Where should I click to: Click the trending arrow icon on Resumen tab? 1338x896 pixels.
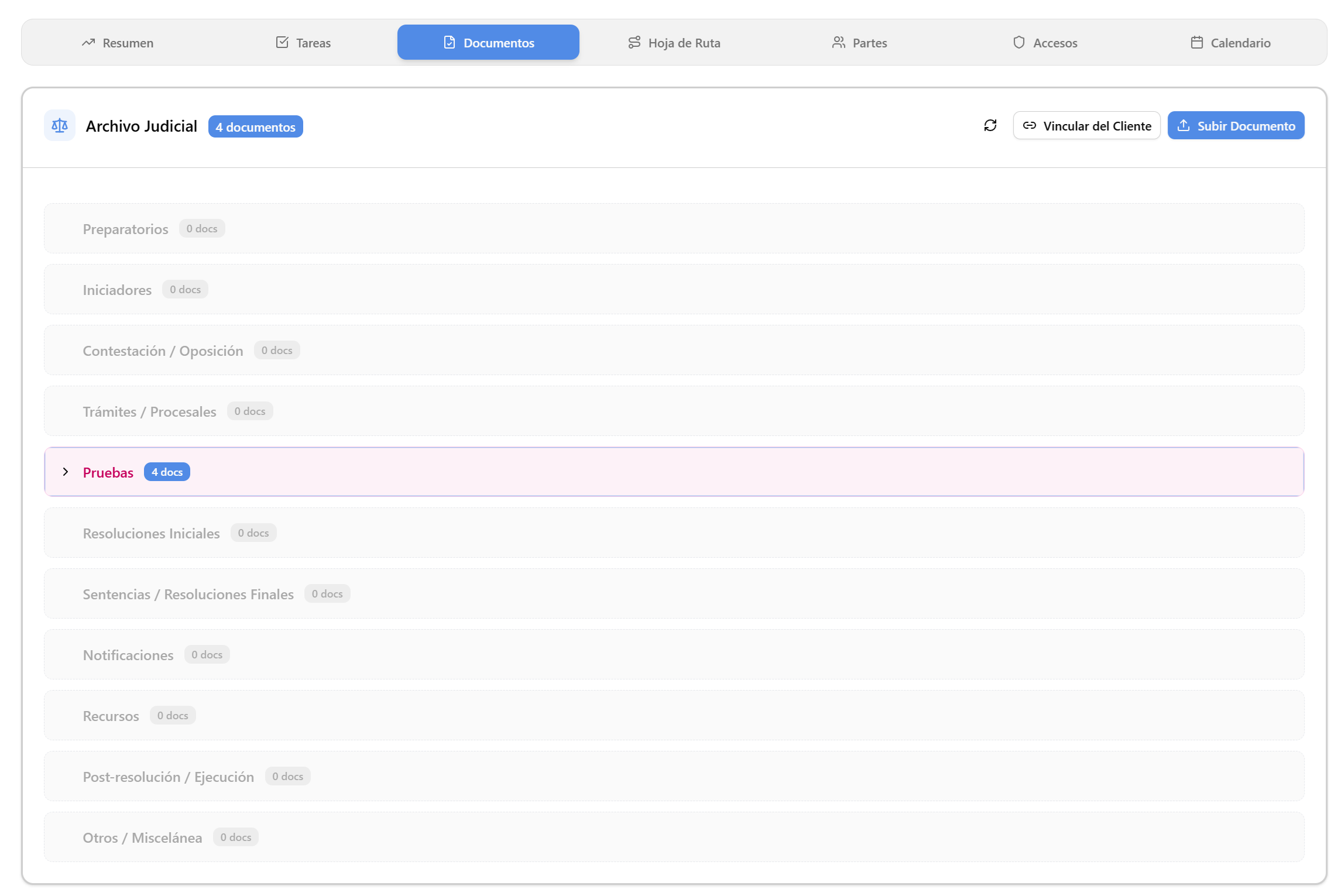tap(88, 42)
